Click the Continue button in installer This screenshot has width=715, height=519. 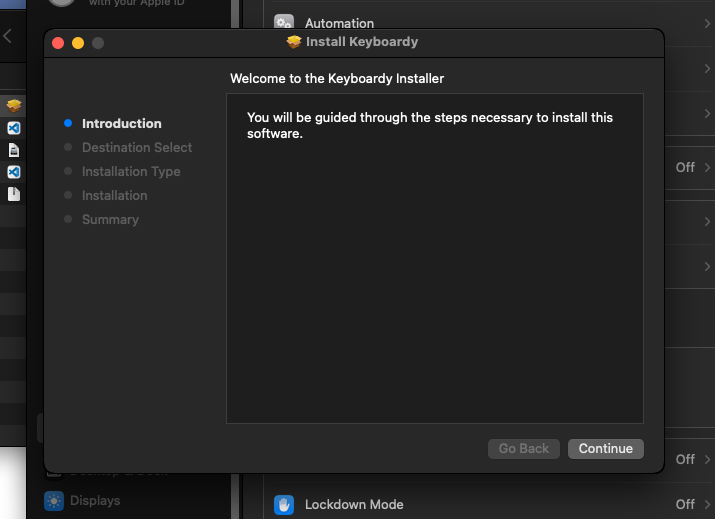606,449
